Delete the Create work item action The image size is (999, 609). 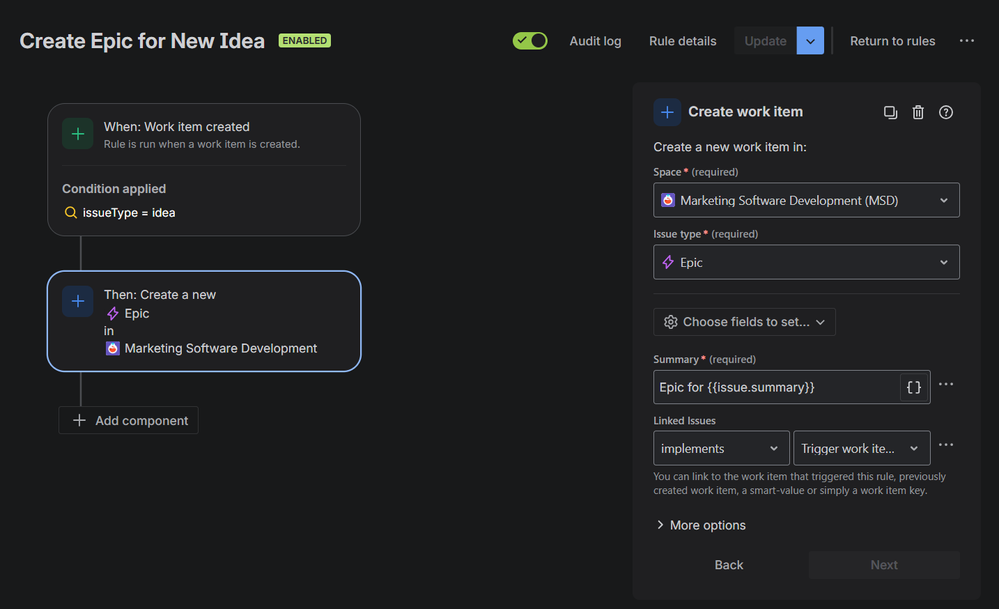(x=918, y=112)
